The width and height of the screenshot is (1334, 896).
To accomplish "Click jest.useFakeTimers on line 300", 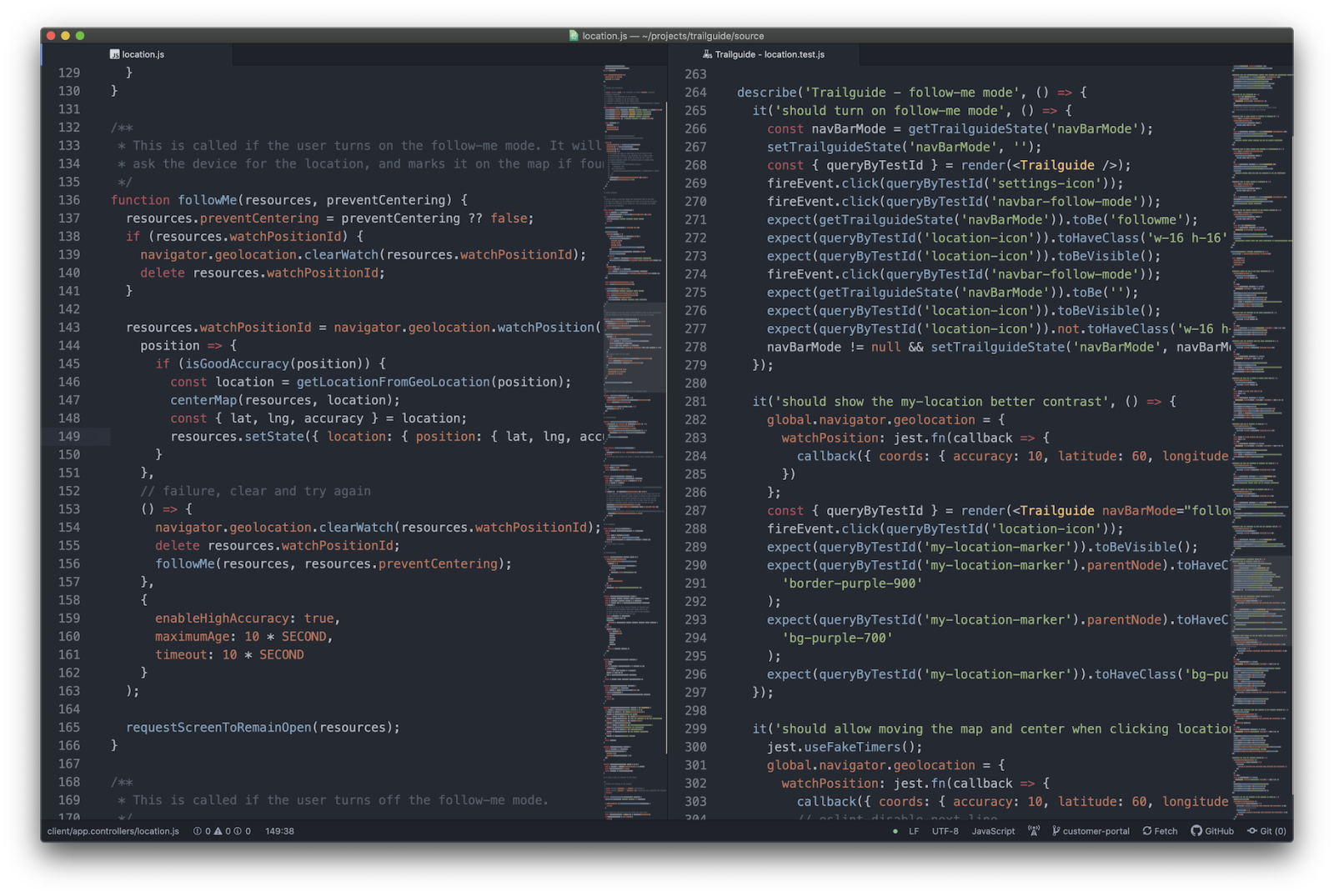I will [834, 747].
